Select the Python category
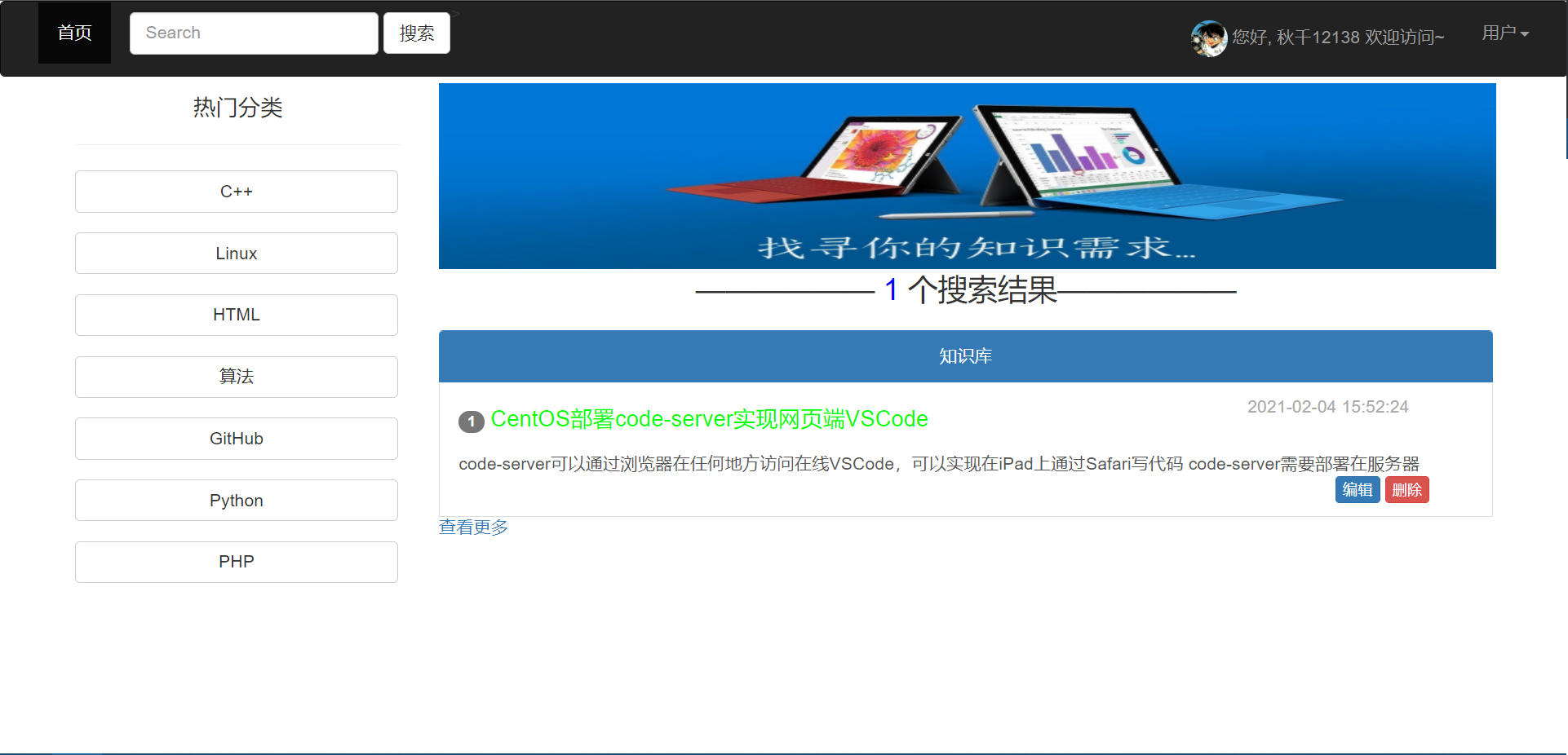Image resolution: width=1568 pixels, height=755 pixels. 236,500
